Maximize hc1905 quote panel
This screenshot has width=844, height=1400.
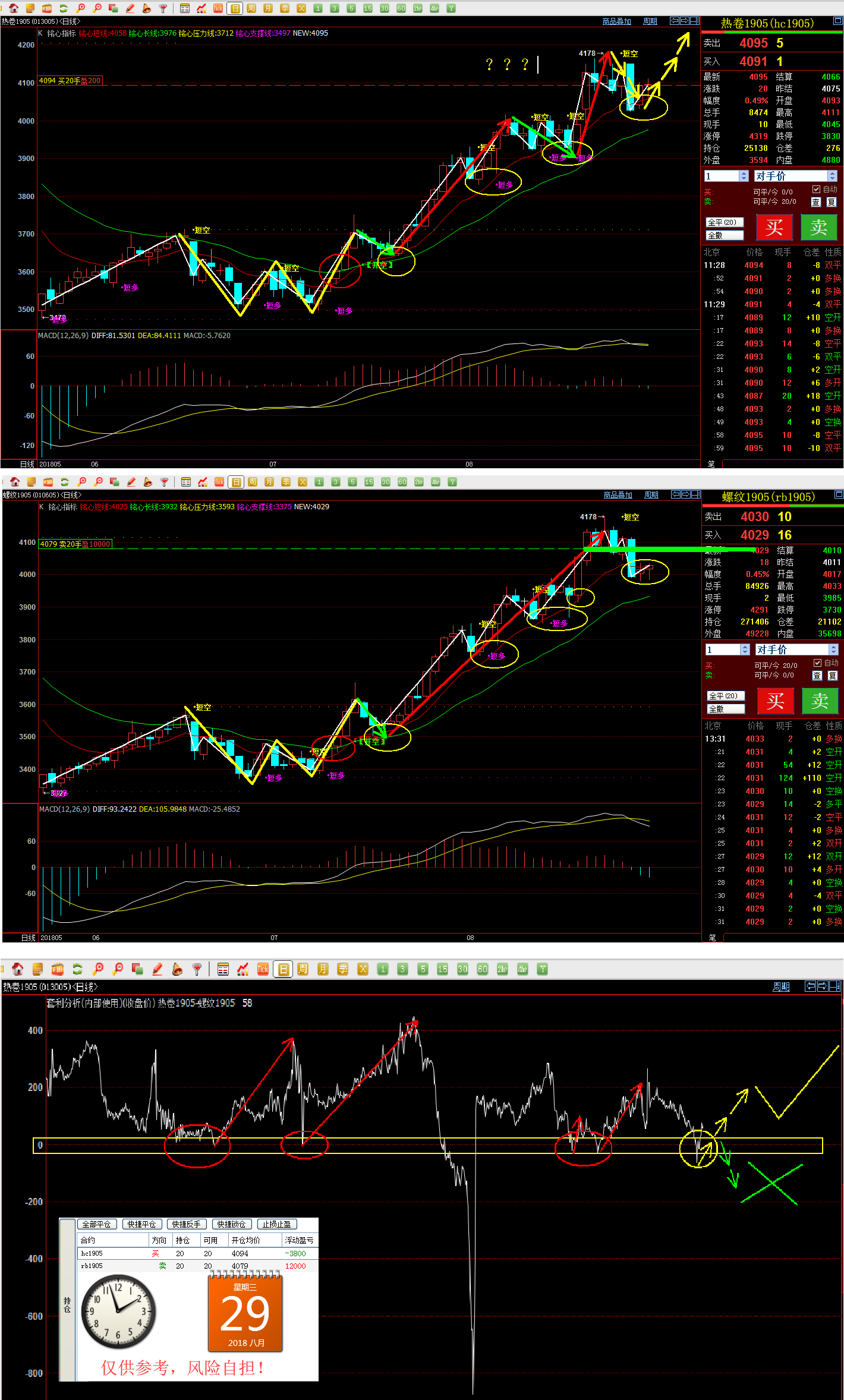[x=837, y=21]
